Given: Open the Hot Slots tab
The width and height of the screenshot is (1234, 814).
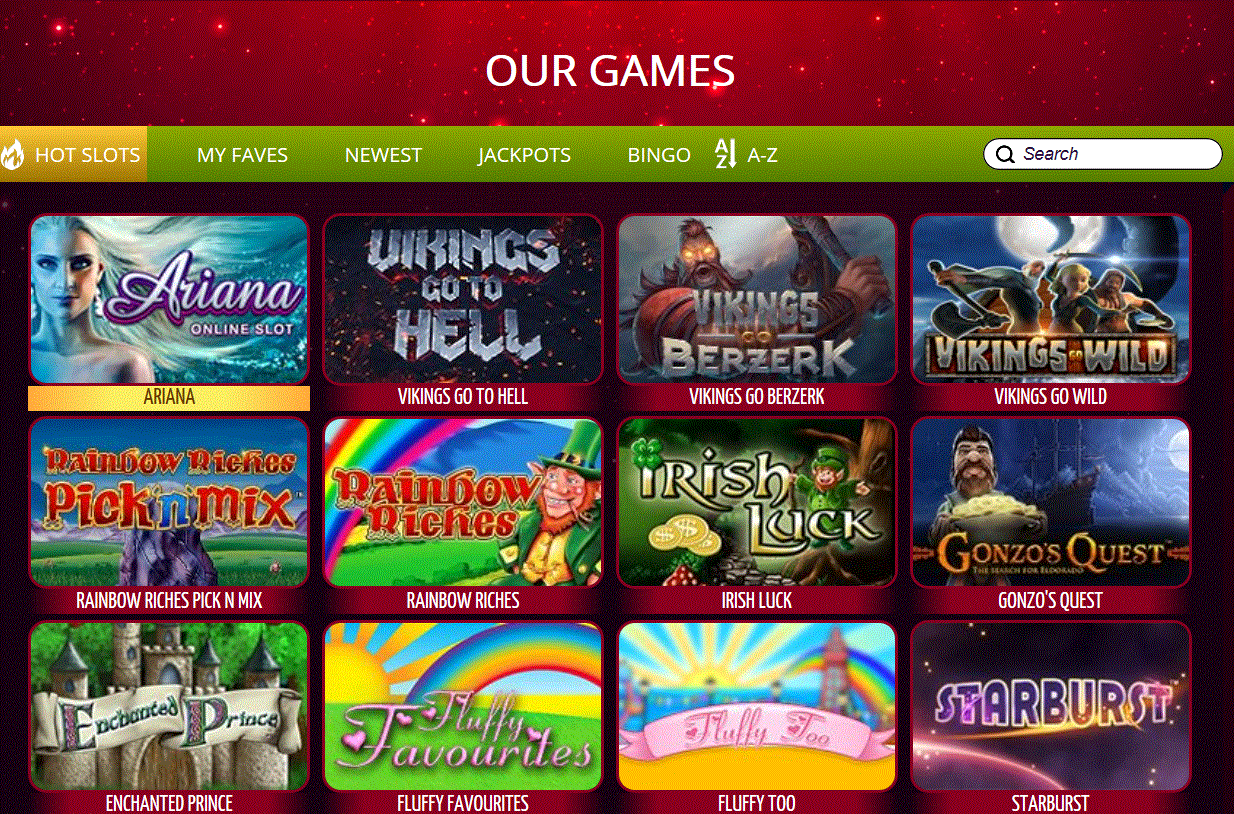Looking at the screenshot, I should point(74,154).
